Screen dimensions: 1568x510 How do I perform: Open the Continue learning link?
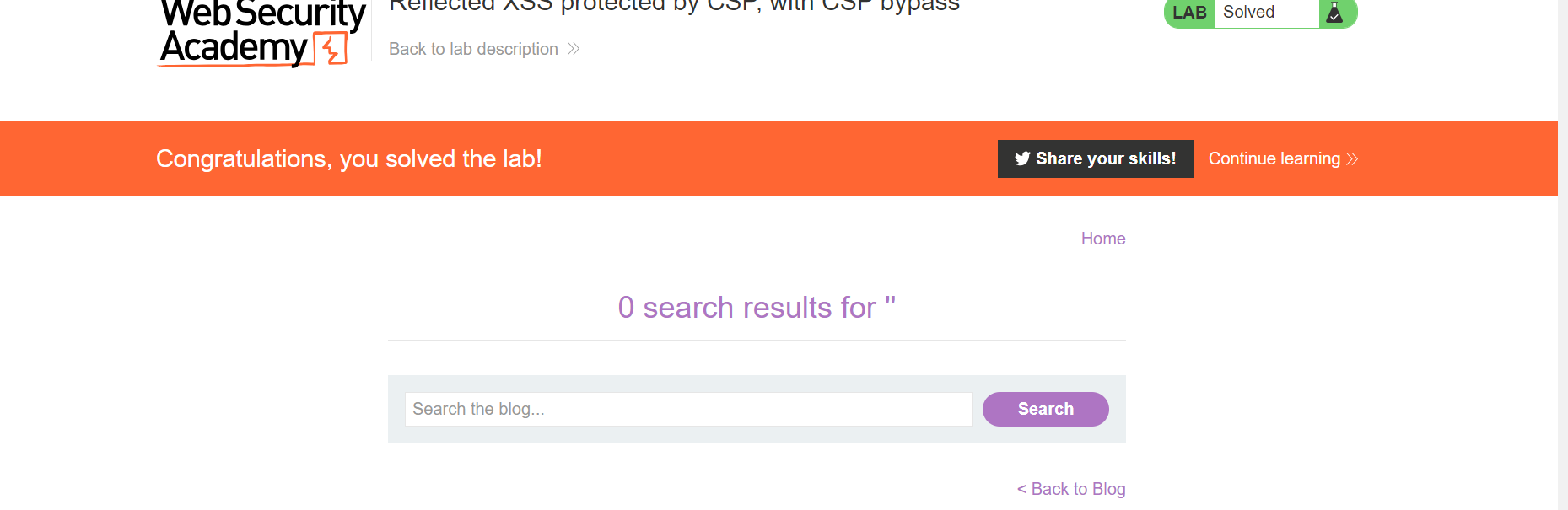[1274, 158]
